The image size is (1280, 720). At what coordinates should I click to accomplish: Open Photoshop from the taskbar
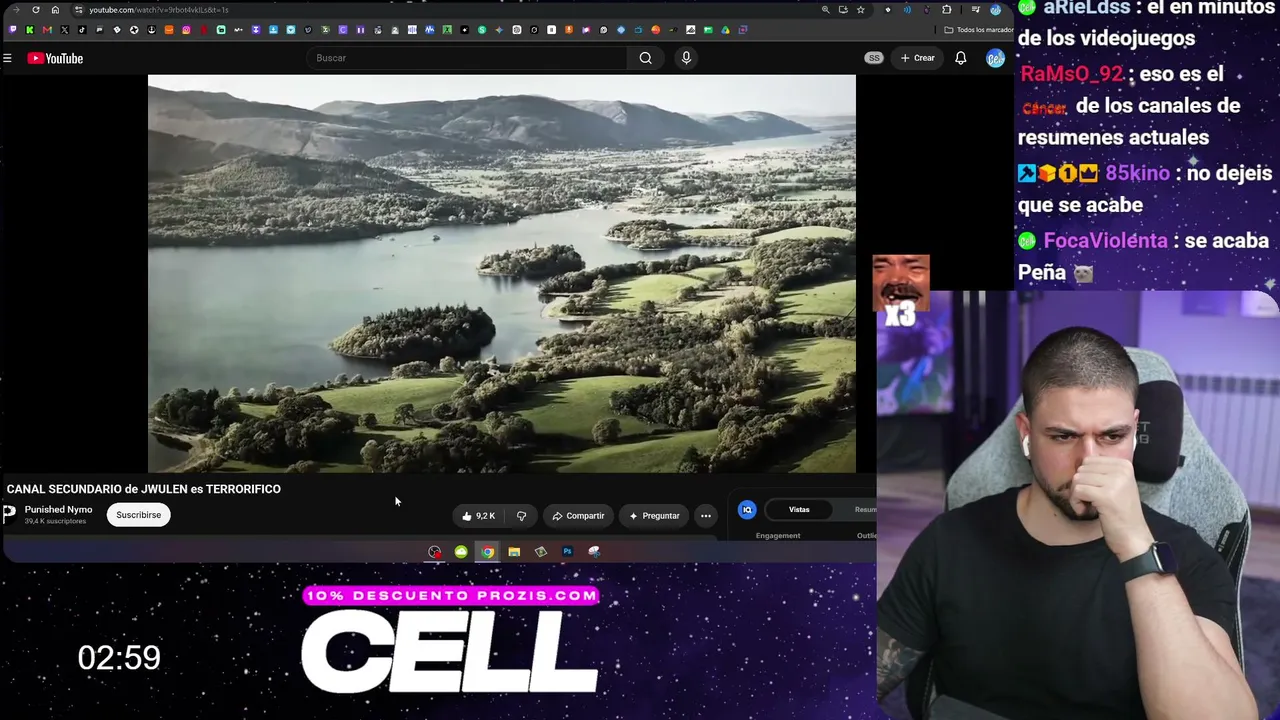[567, 552]
